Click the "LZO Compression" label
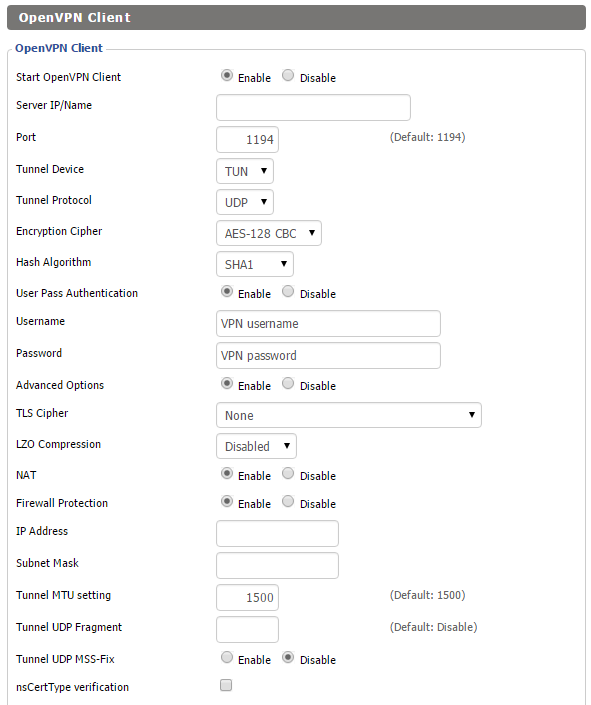 click(58, 444)
